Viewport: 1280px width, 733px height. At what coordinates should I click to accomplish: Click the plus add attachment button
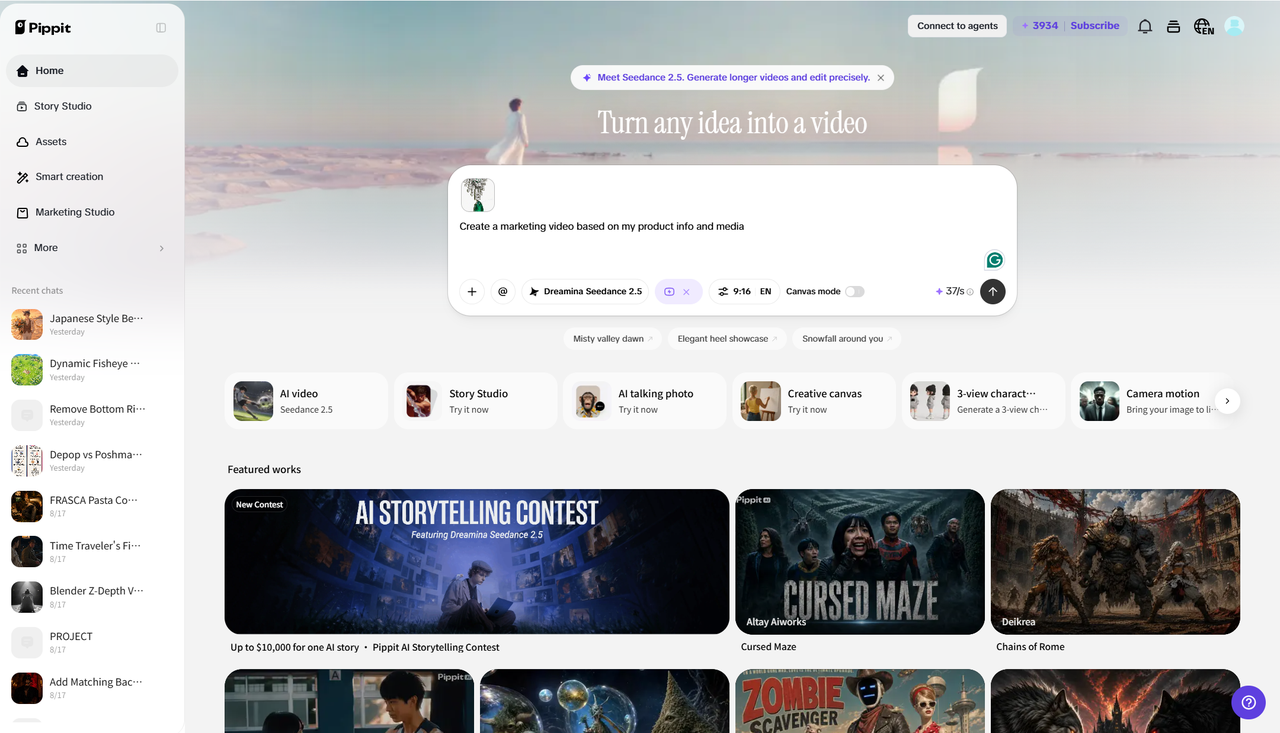click(x=472, y=292)
